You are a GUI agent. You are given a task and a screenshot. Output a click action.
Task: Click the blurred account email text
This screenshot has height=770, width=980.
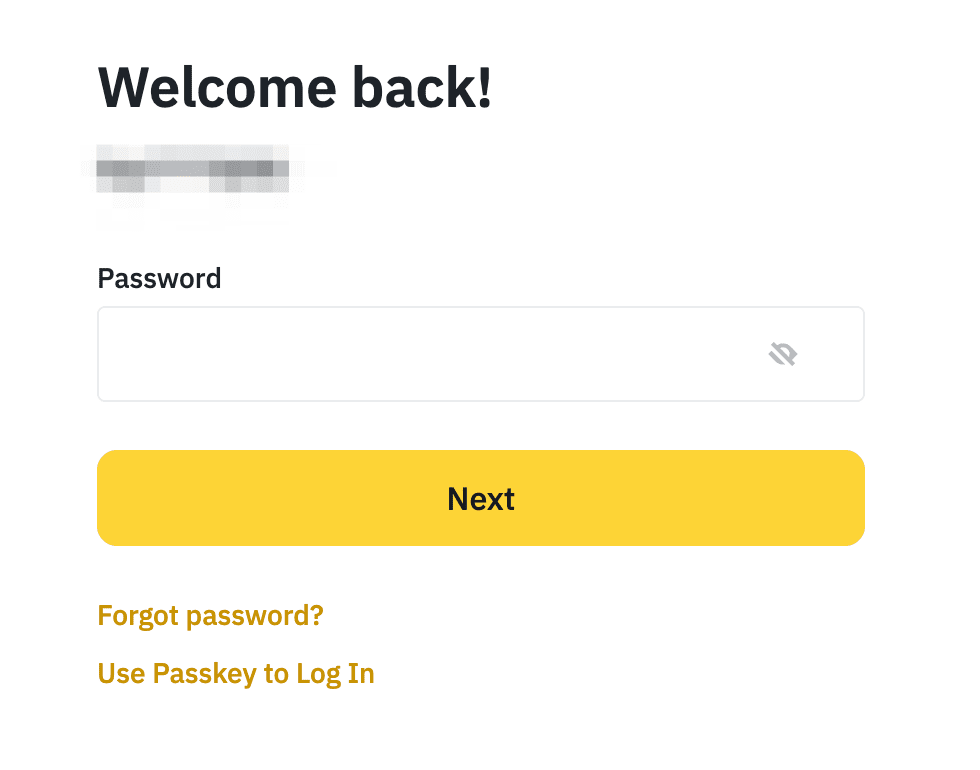coord(192,168)
